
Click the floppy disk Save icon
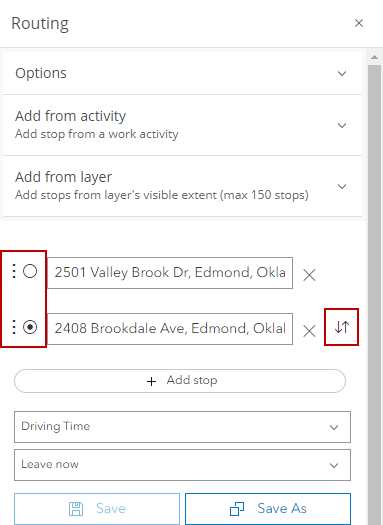(x=76, y=509)
